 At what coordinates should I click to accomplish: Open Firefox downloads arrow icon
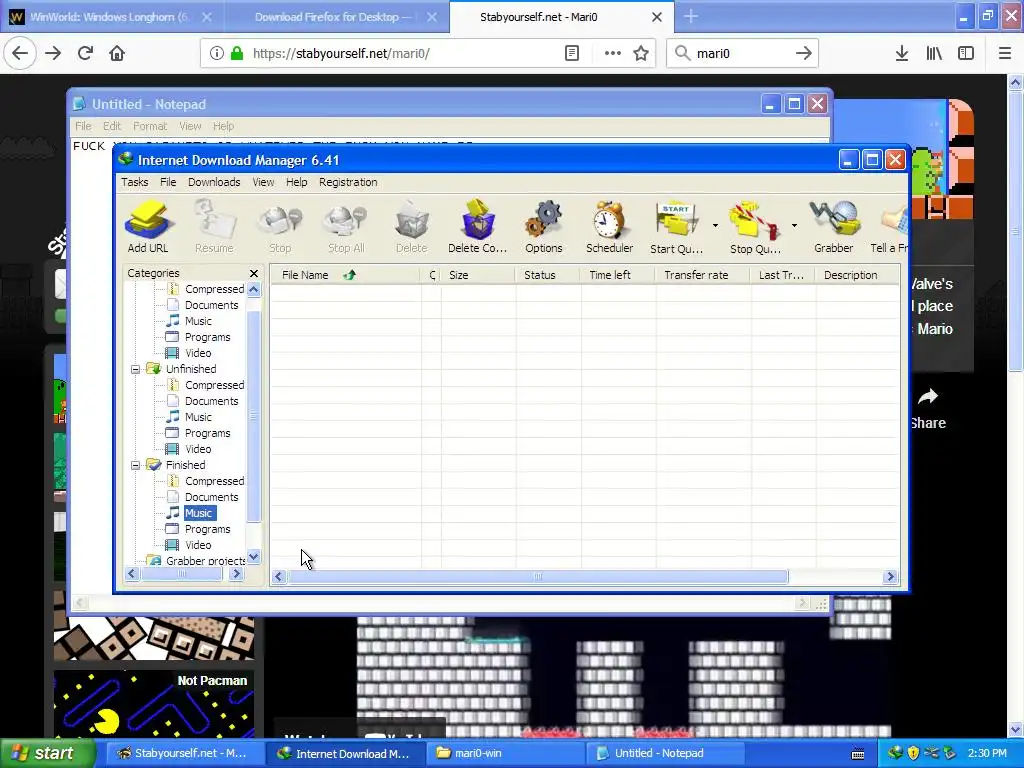(x=902, y=53)
